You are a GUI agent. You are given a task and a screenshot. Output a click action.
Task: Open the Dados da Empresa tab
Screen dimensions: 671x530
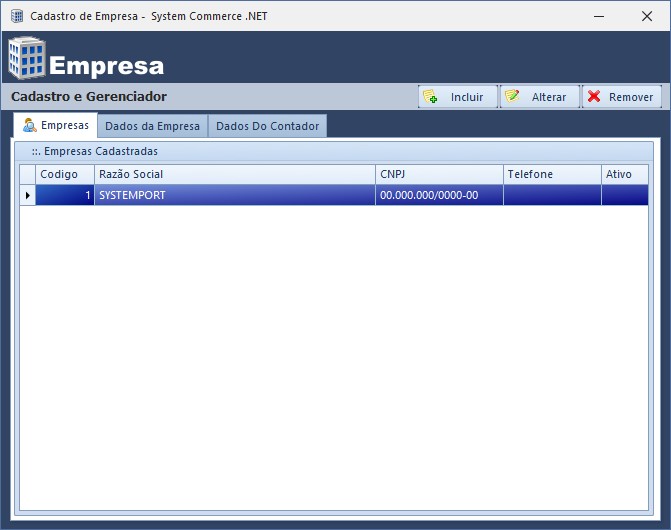[152, 126]
